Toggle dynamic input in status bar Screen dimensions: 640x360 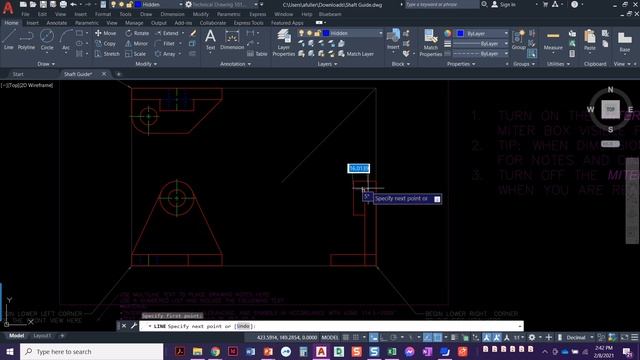(373, 338)
